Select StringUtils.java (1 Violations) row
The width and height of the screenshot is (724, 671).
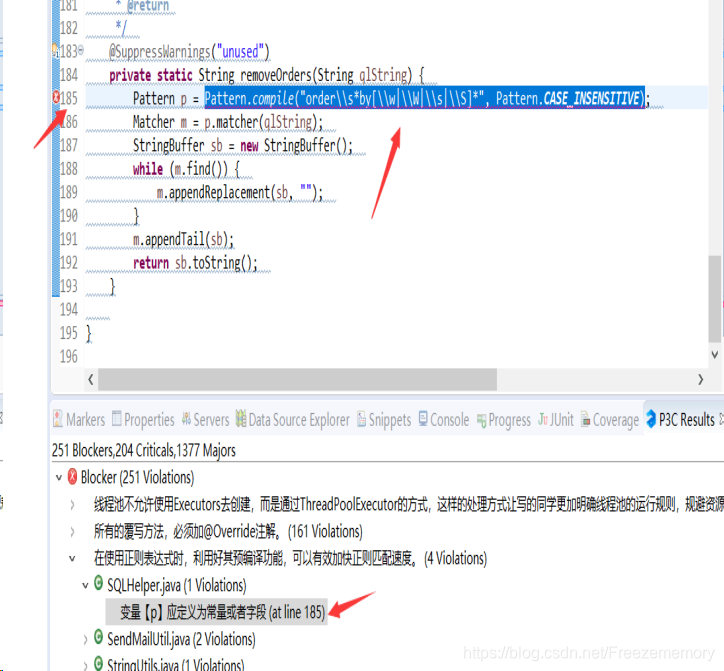pos(175,665)
